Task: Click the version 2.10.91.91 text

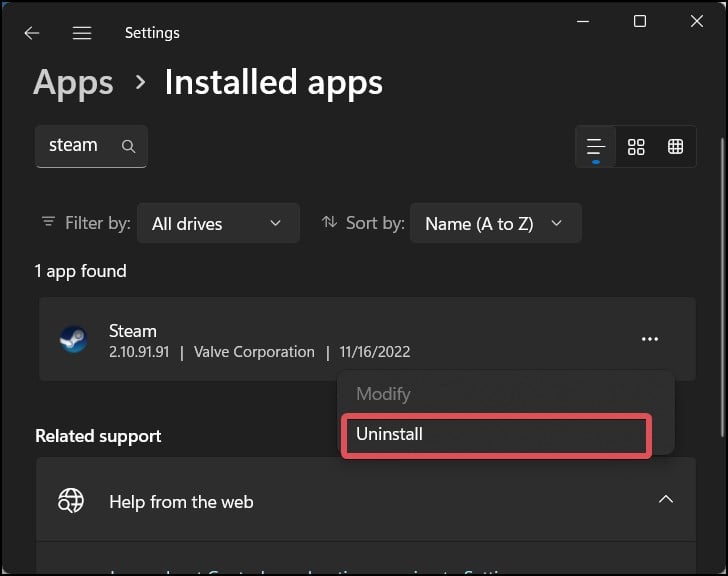Action: point(139,352)
